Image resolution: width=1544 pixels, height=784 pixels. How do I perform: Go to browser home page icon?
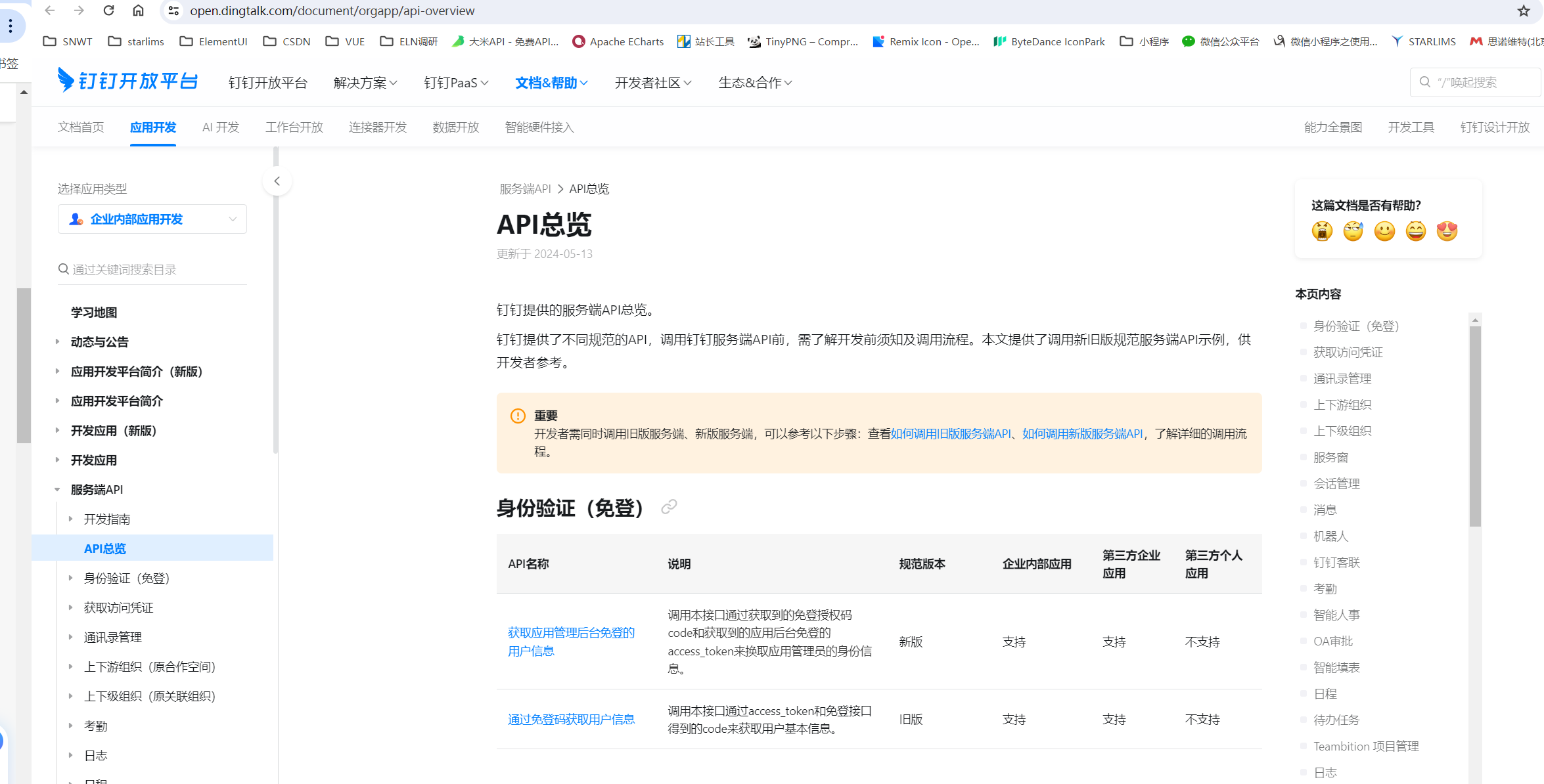tap(138, 11)
